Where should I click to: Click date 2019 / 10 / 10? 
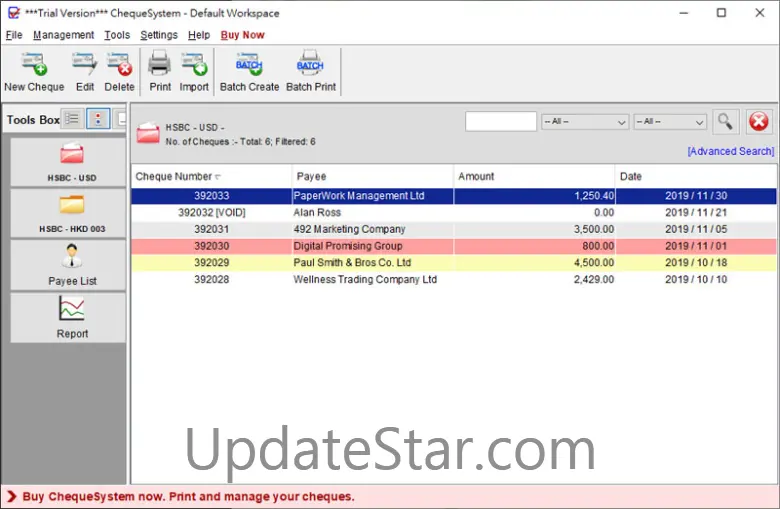coord(696,279)
